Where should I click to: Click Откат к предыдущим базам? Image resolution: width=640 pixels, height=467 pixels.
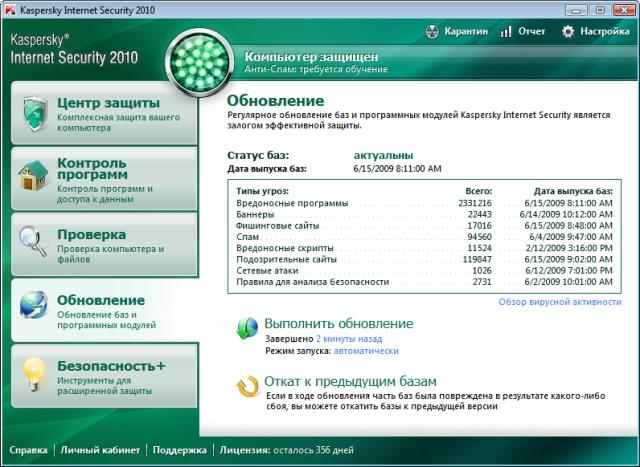(350, 381)
